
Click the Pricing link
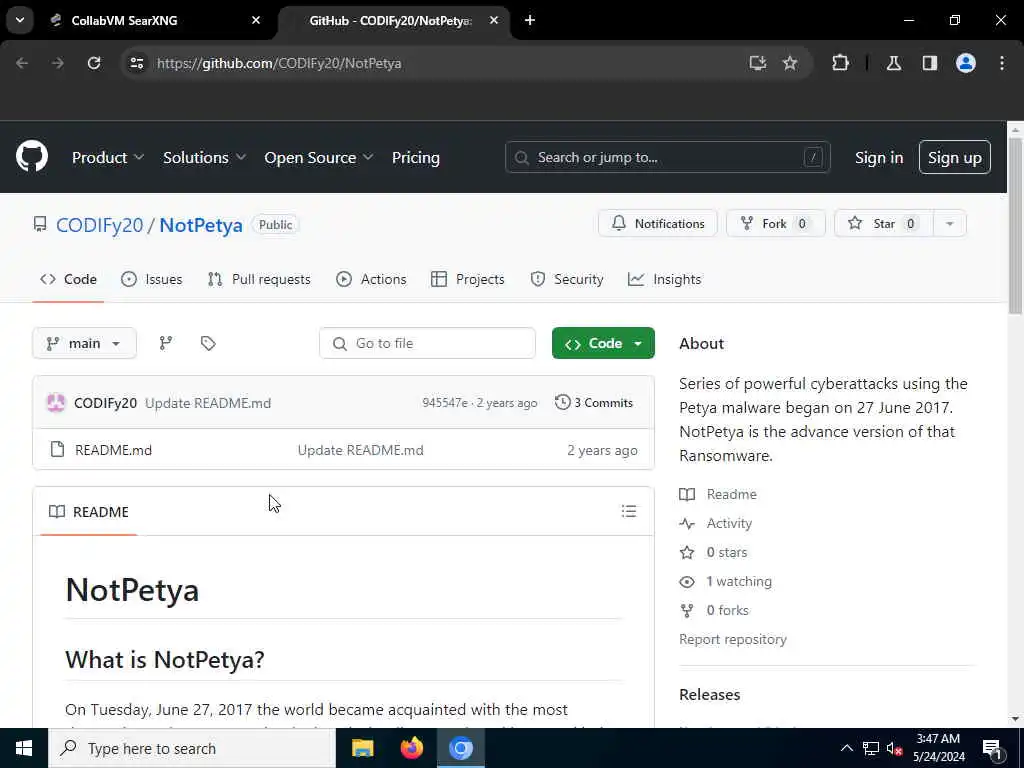point(416,157)
